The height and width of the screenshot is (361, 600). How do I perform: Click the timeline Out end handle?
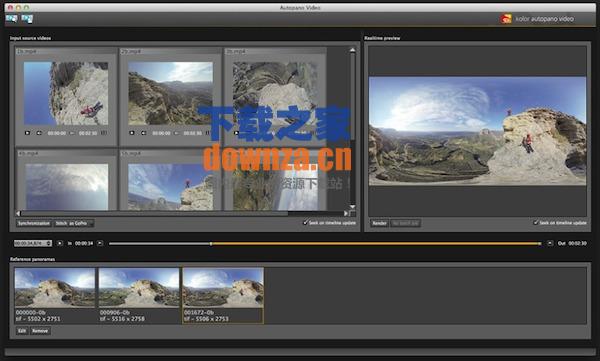click(x=540, y=243)
